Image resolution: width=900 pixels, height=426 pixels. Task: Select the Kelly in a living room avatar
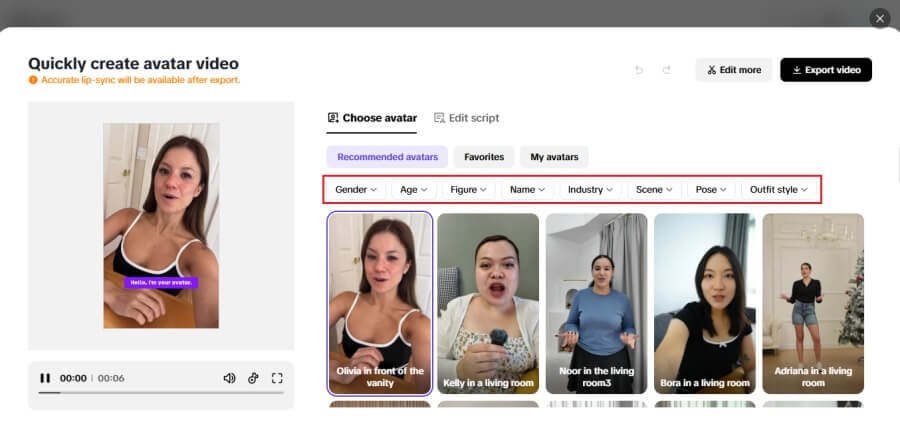coord(488,304)
